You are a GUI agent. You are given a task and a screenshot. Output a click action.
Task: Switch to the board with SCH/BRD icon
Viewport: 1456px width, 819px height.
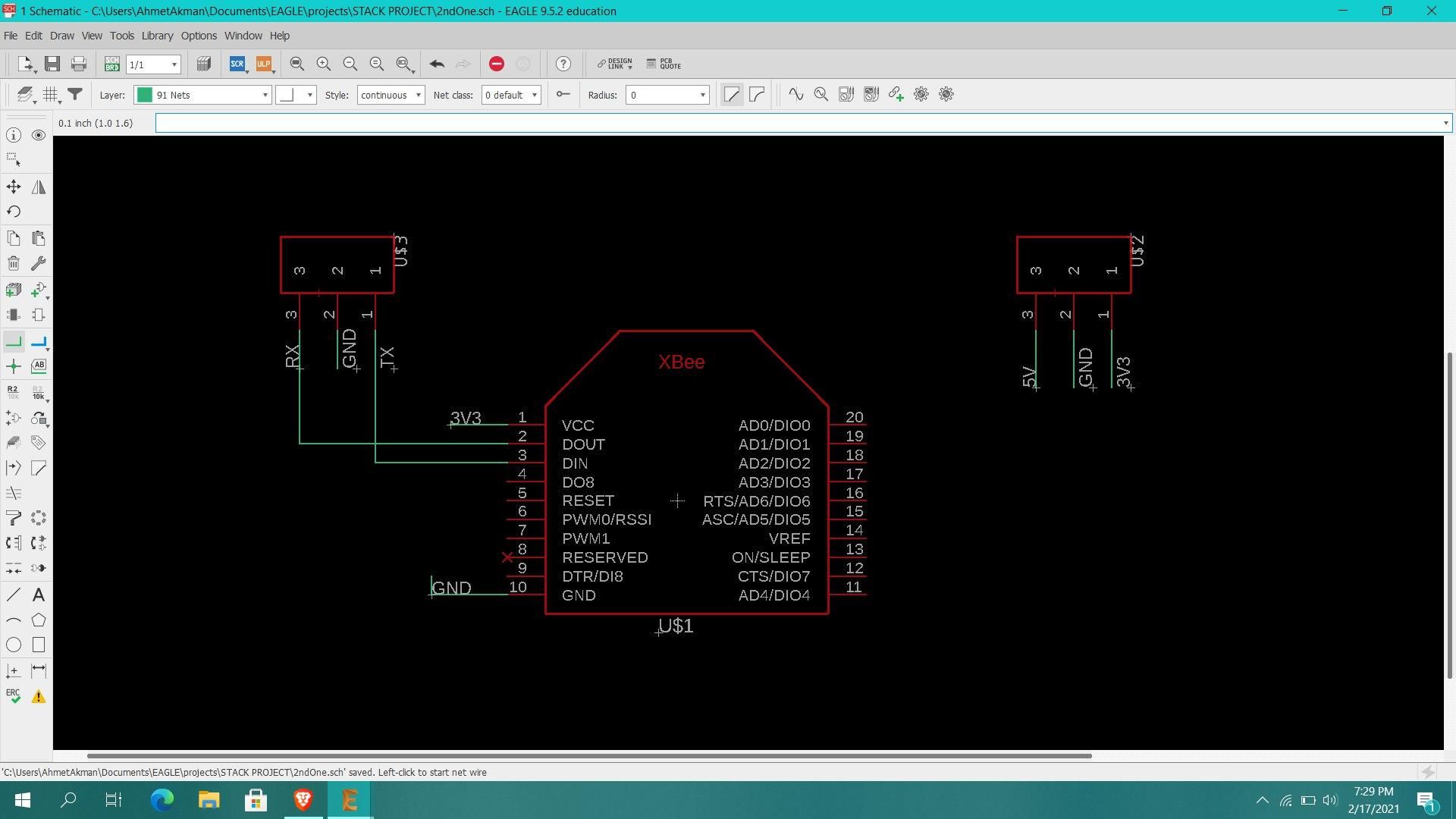(111, 64)
